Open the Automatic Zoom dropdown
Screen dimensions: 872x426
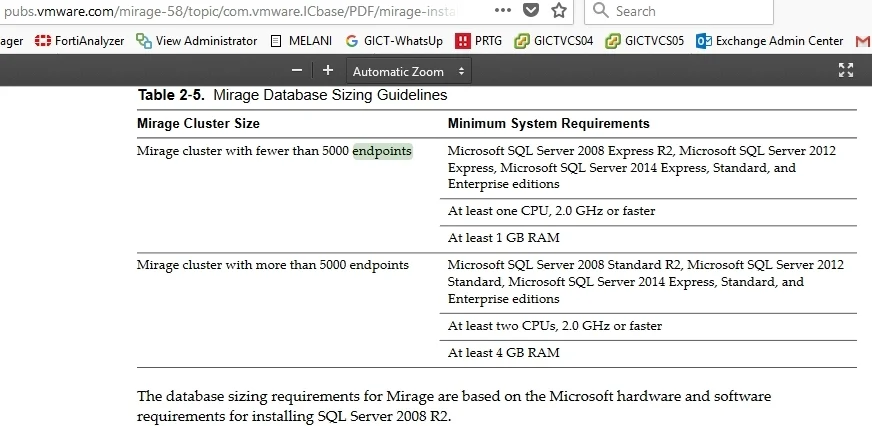coord(409,71)
